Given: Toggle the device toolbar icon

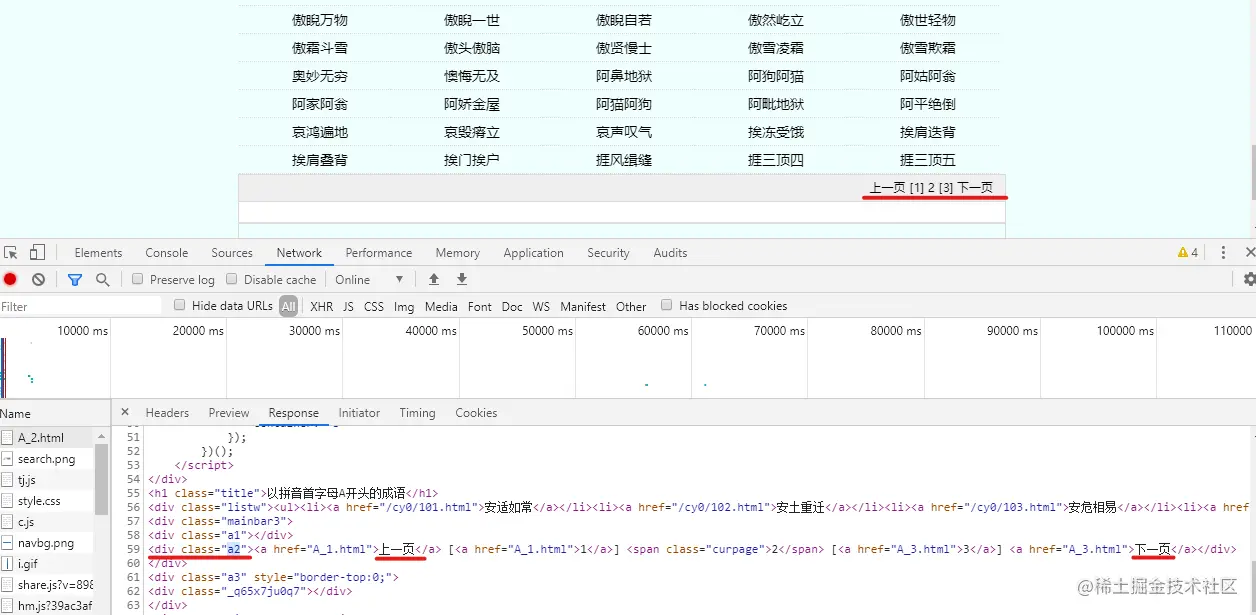Looking at the screenshot, I should click(x=37, y=253).
